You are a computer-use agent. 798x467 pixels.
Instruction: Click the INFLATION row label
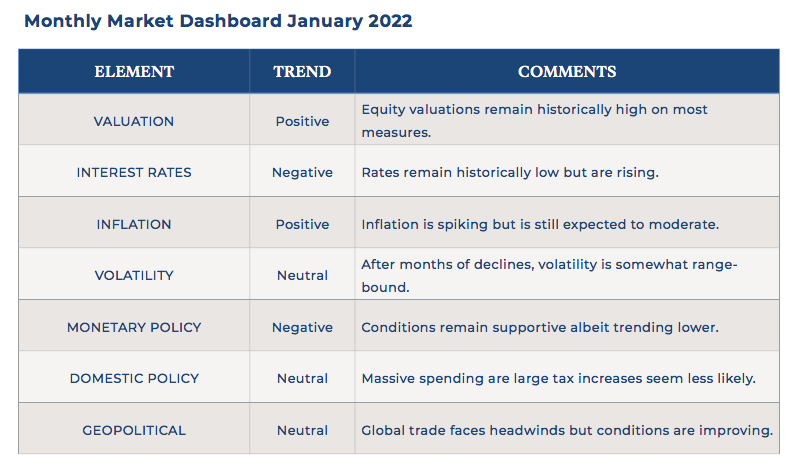134,225
